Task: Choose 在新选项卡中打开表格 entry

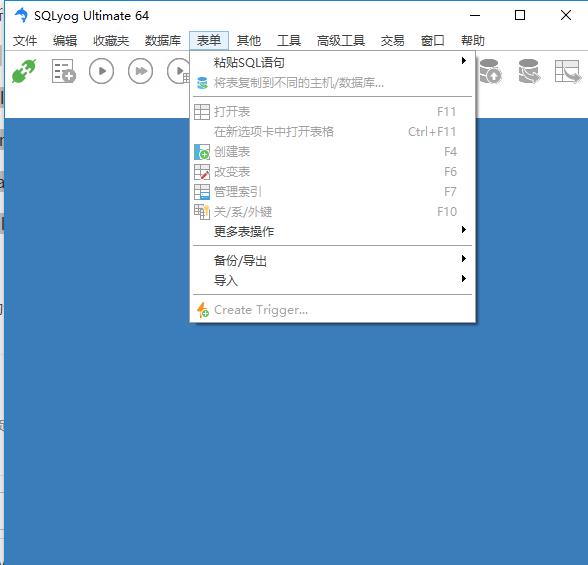Action: [332, 132]
